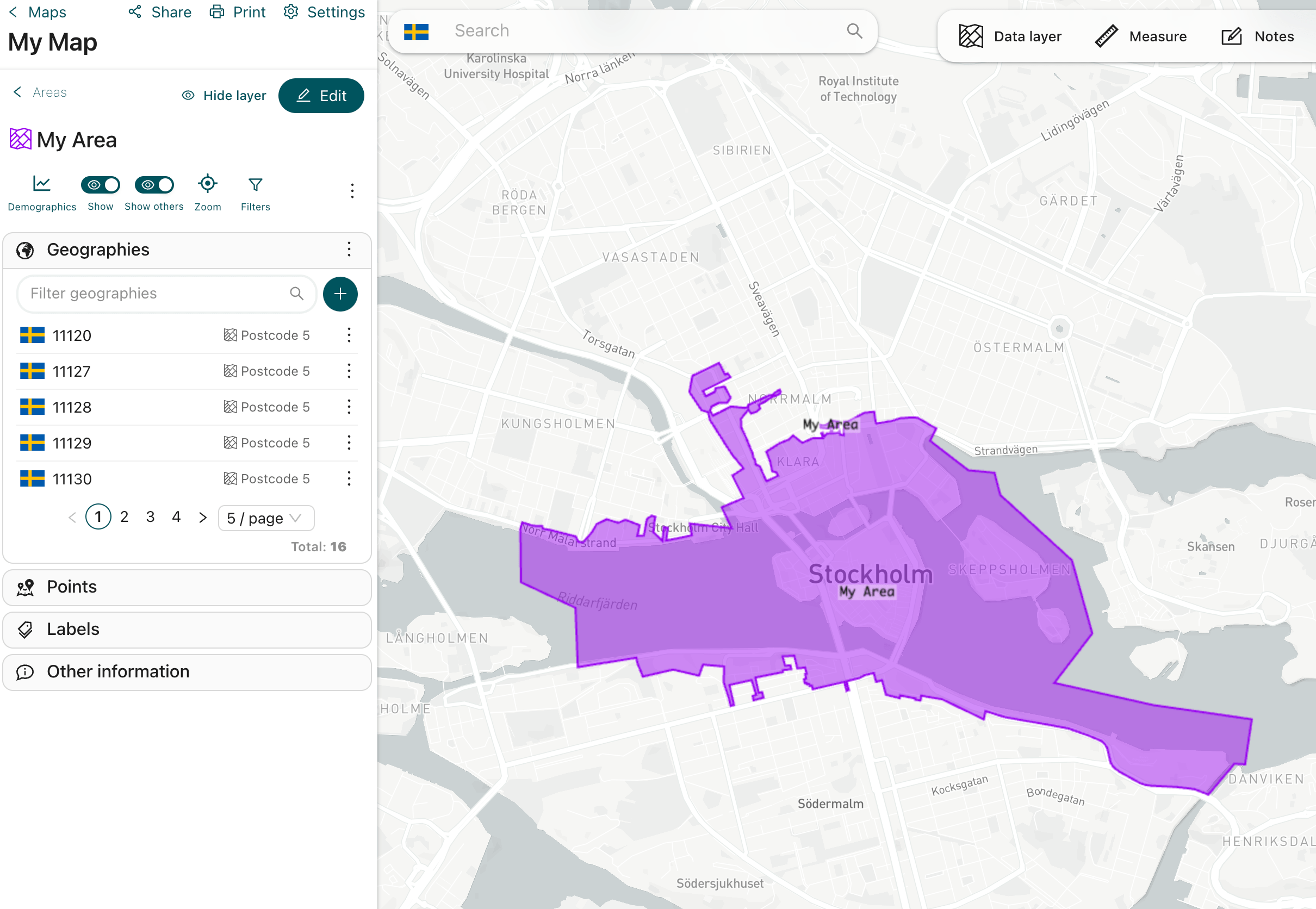1316x909 pixels.
Task: Open the 5 / page dropdown
Action: click(x=265, y=518)
